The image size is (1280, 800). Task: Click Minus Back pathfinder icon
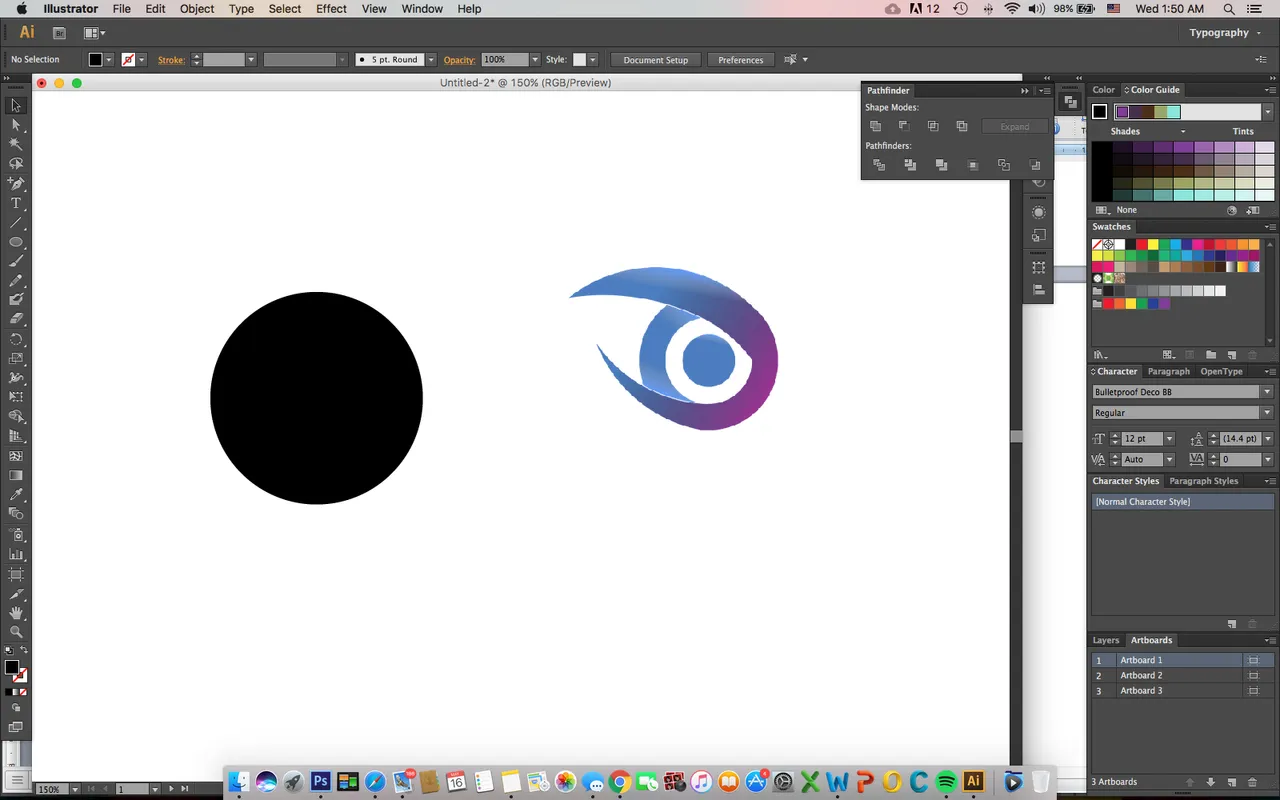tap(1035, 165)
